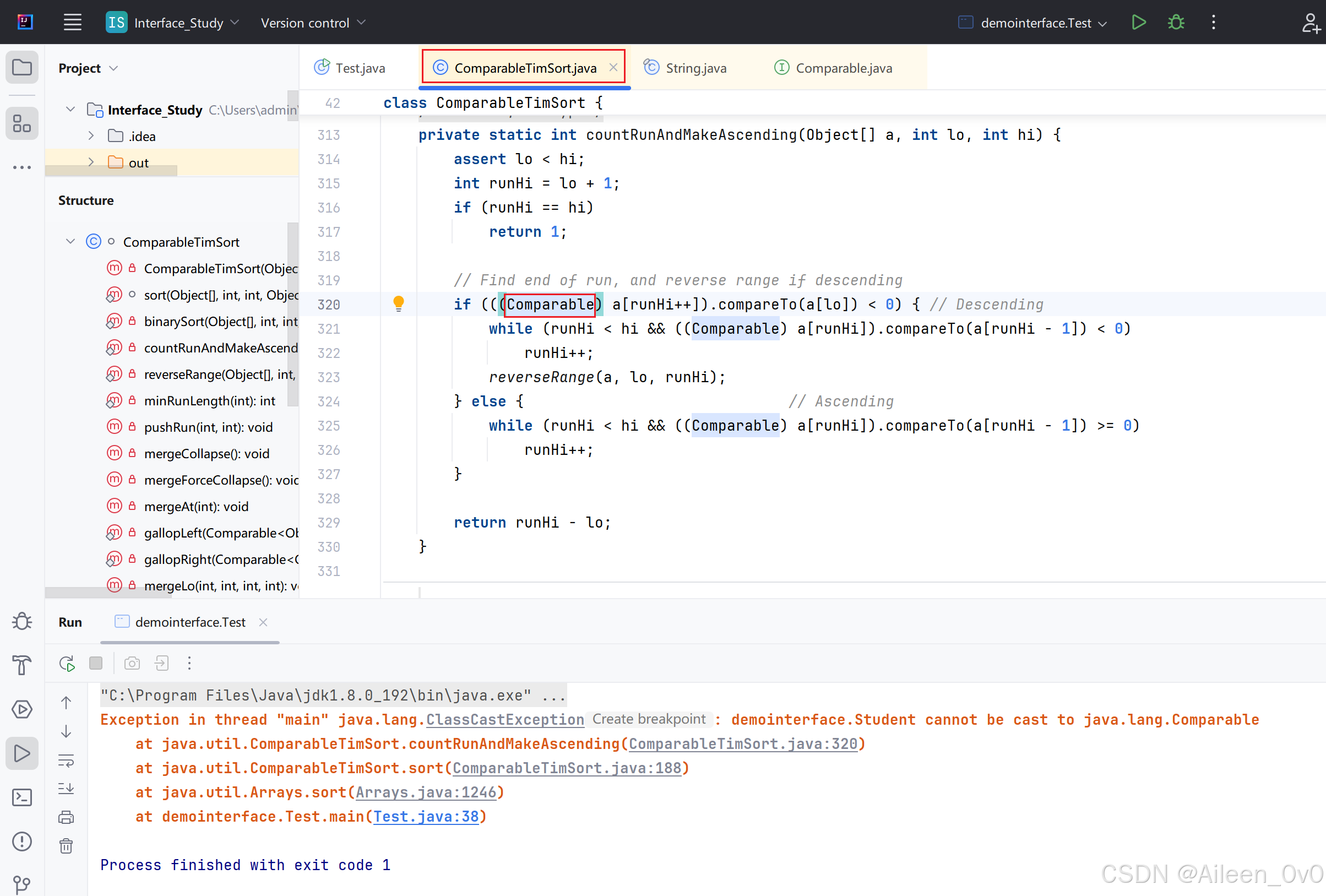Take a thread dump camera icon

132,663
